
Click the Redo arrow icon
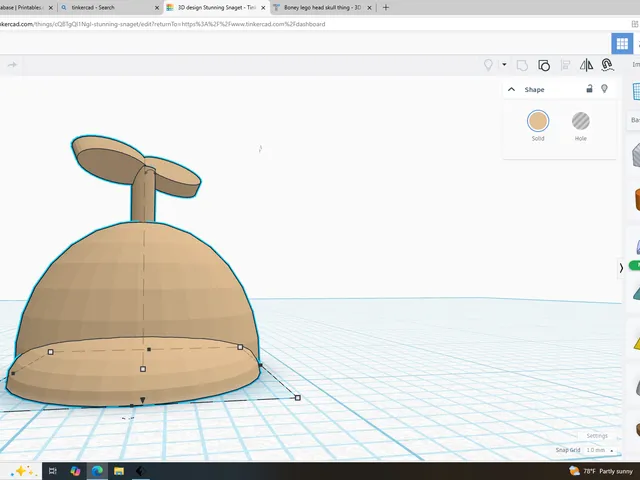pos(12,64)
